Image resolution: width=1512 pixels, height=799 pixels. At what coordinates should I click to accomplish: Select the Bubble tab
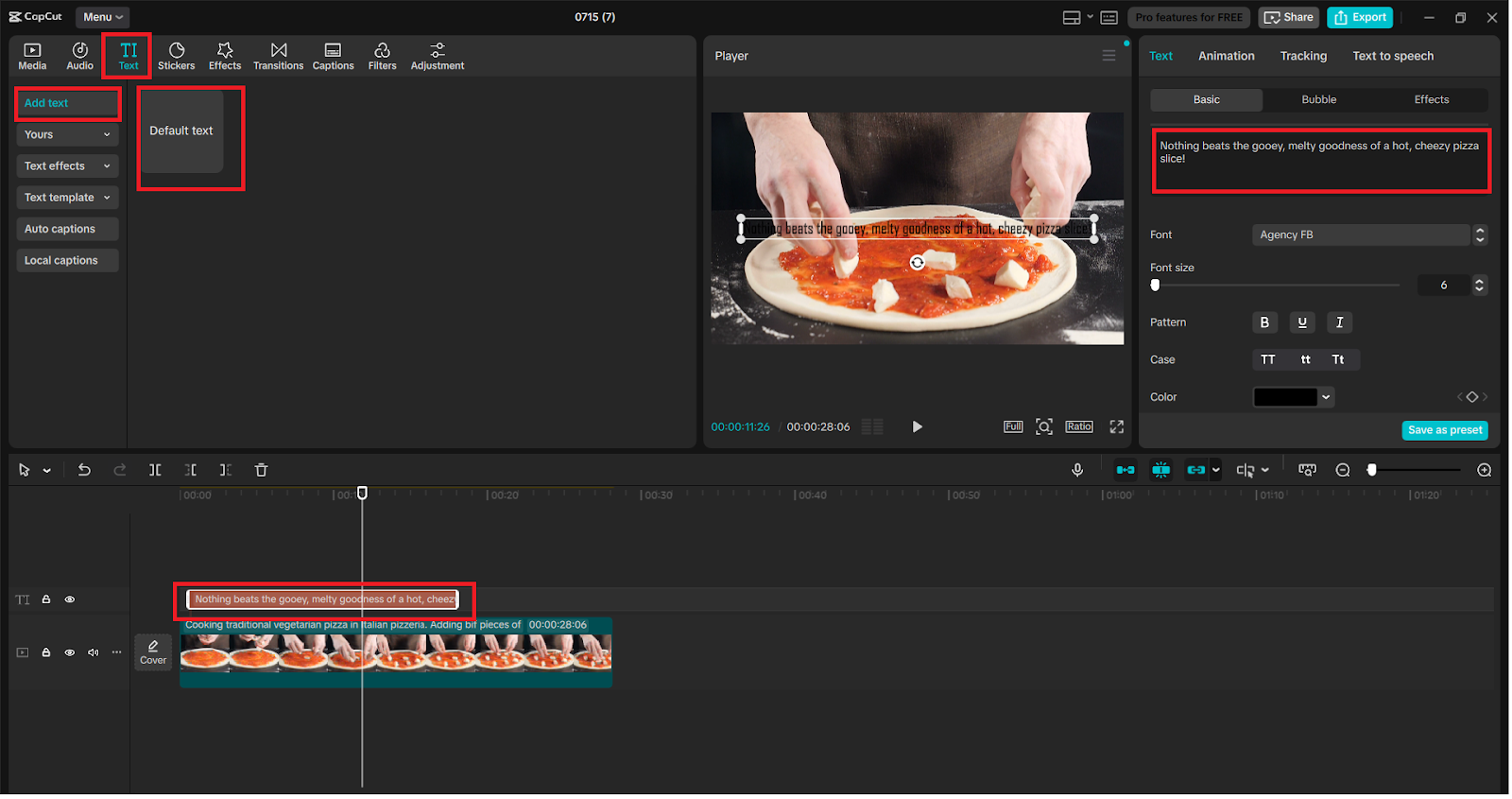[x=1318, y=100]
